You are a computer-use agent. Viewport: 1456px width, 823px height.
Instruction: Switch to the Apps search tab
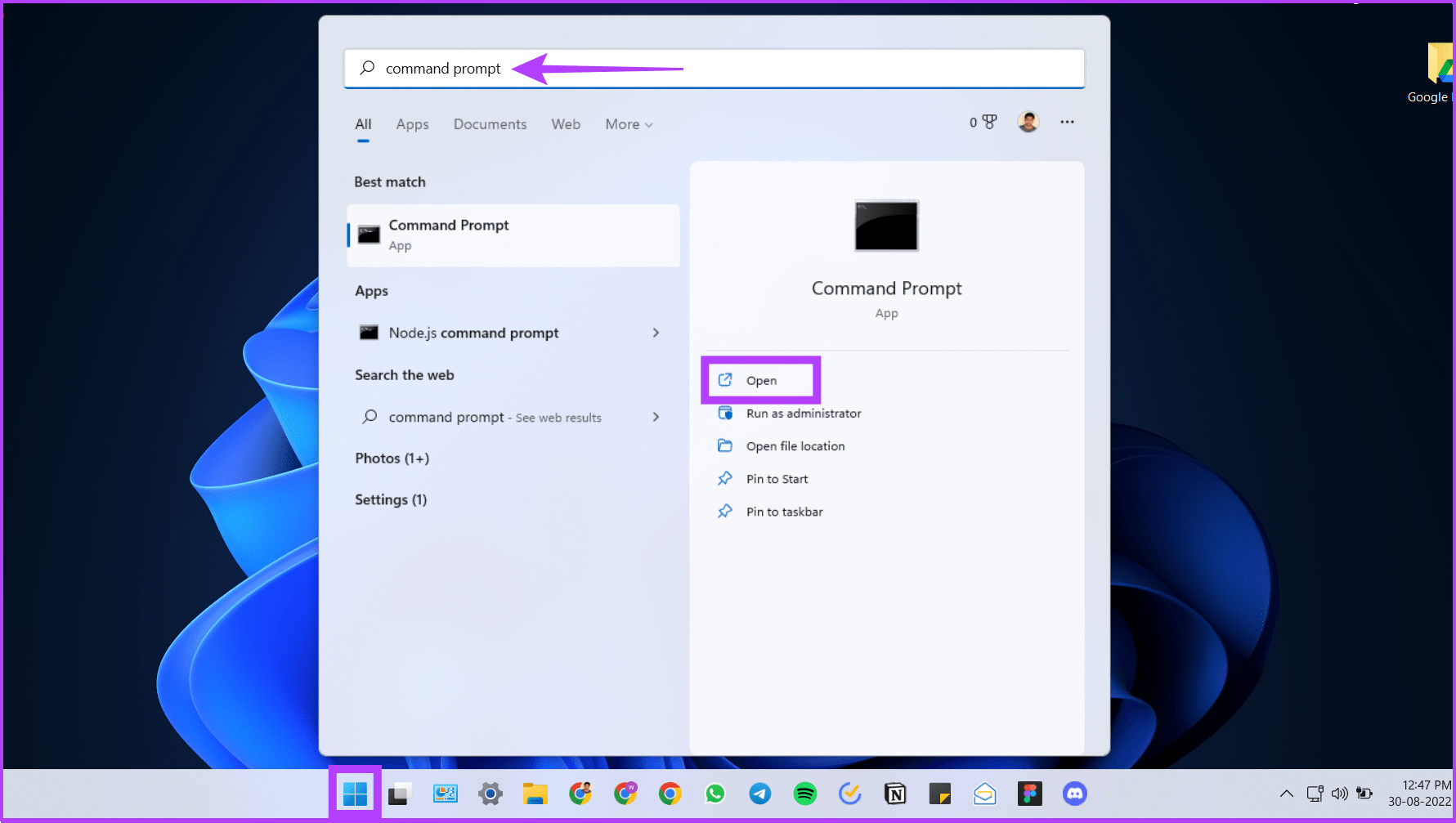(x=412, y=124)
